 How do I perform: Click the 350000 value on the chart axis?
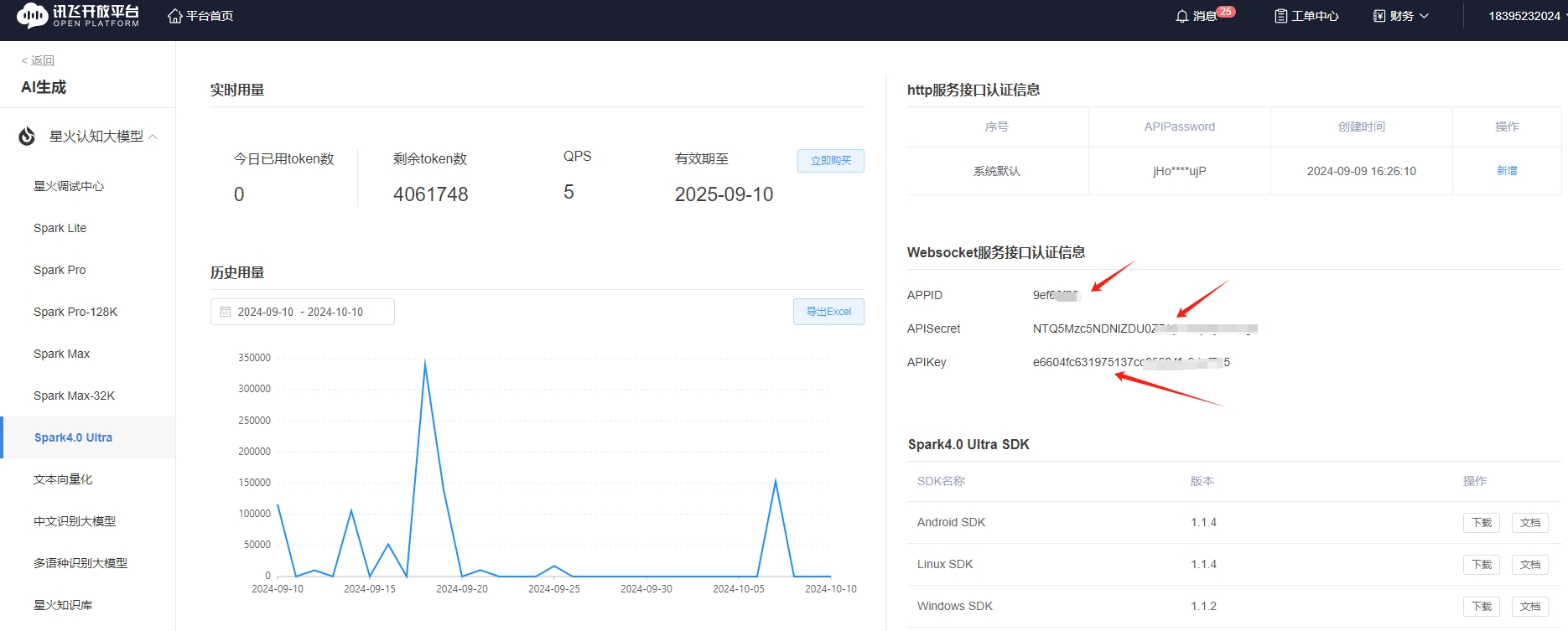click(x=255, y=358)
